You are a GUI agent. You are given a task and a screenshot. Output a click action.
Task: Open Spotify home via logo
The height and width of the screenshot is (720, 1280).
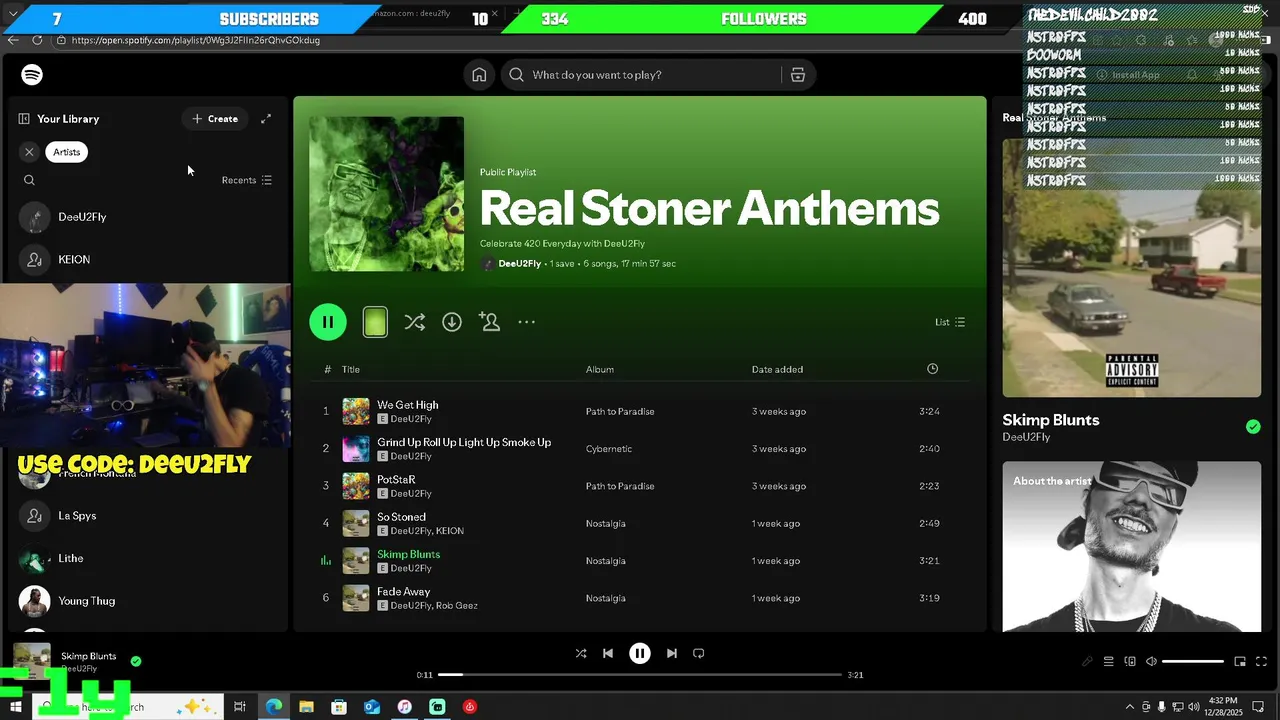tap(32, 75)
